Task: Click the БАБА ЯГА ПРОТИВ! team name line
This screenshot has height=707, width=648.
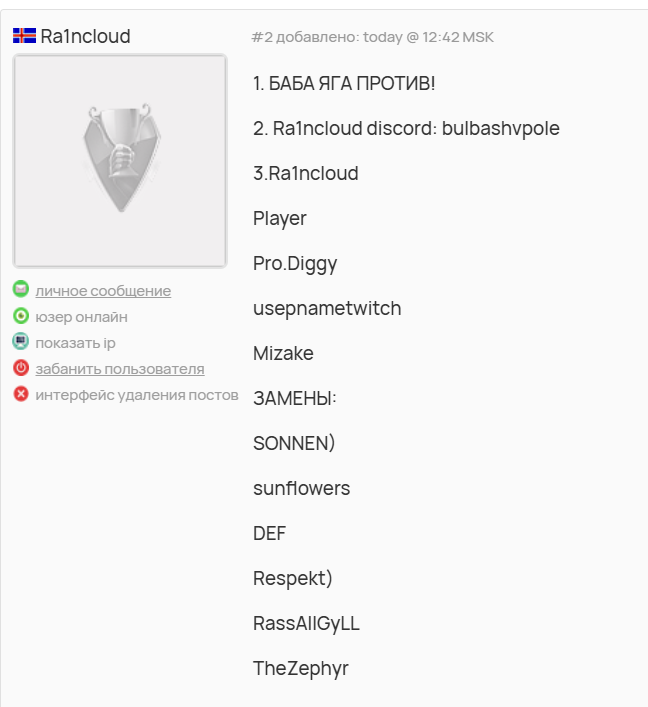Action: pos(344,83)
